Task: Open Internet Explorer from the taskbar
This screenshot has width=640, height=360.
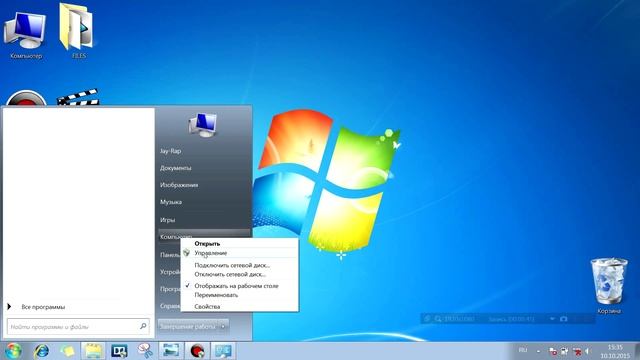Action: [x=41, y=351]
